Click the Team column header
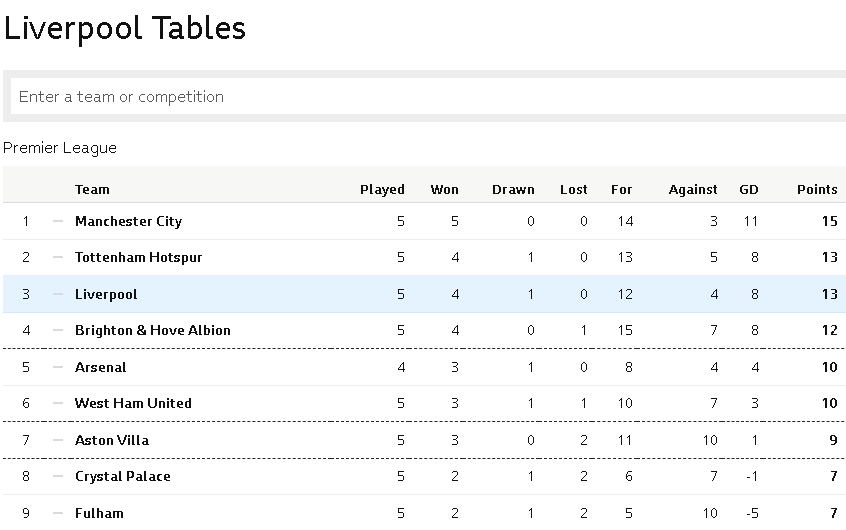This screenshot has width=846, height=530. [92, 189]
